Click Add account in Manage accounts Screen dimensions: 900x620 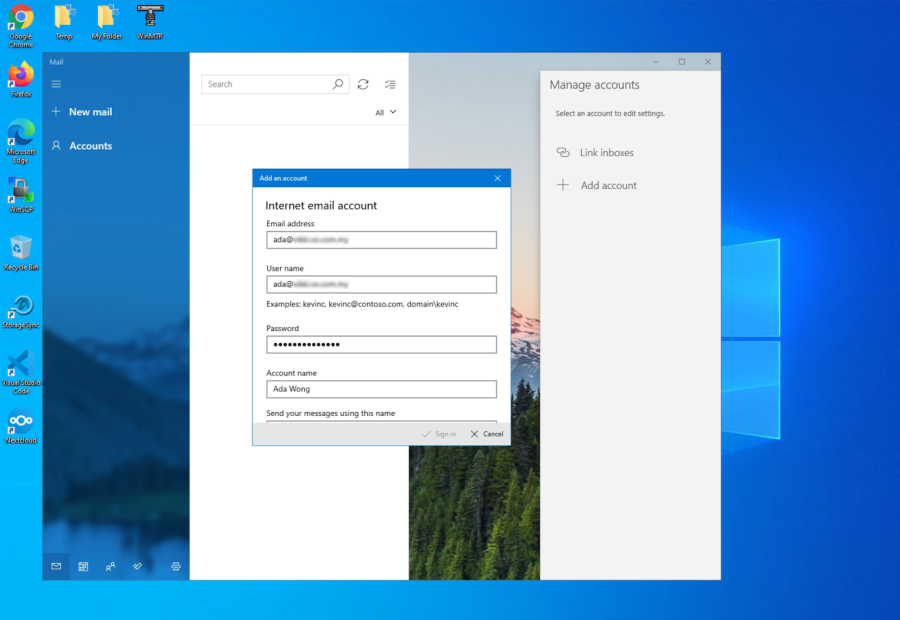608,185
